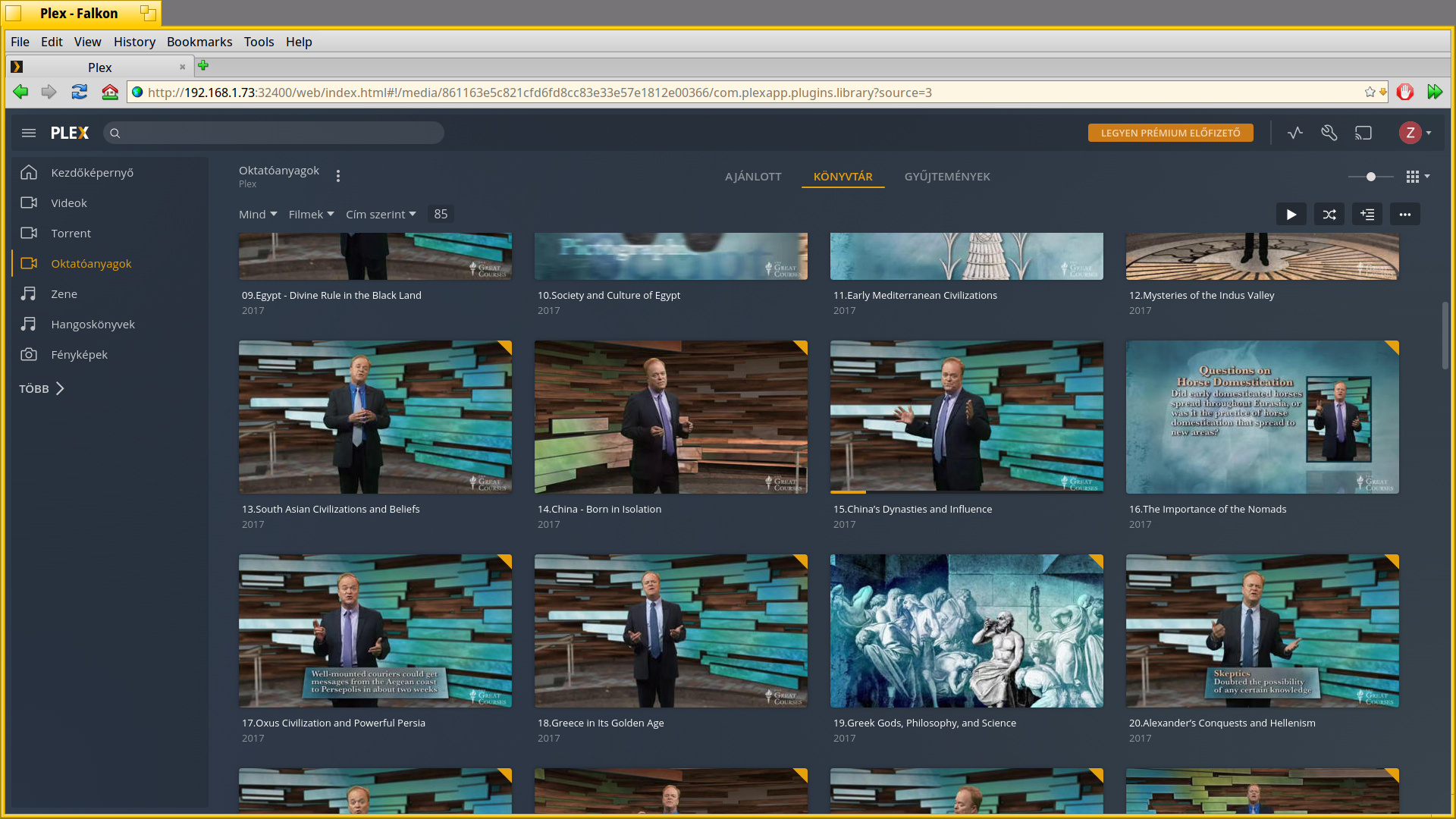The width and height of the screenshot is (1456, 819).
Task: Open the more actions ellipsis button
Action: click(x=1405, y=215)
